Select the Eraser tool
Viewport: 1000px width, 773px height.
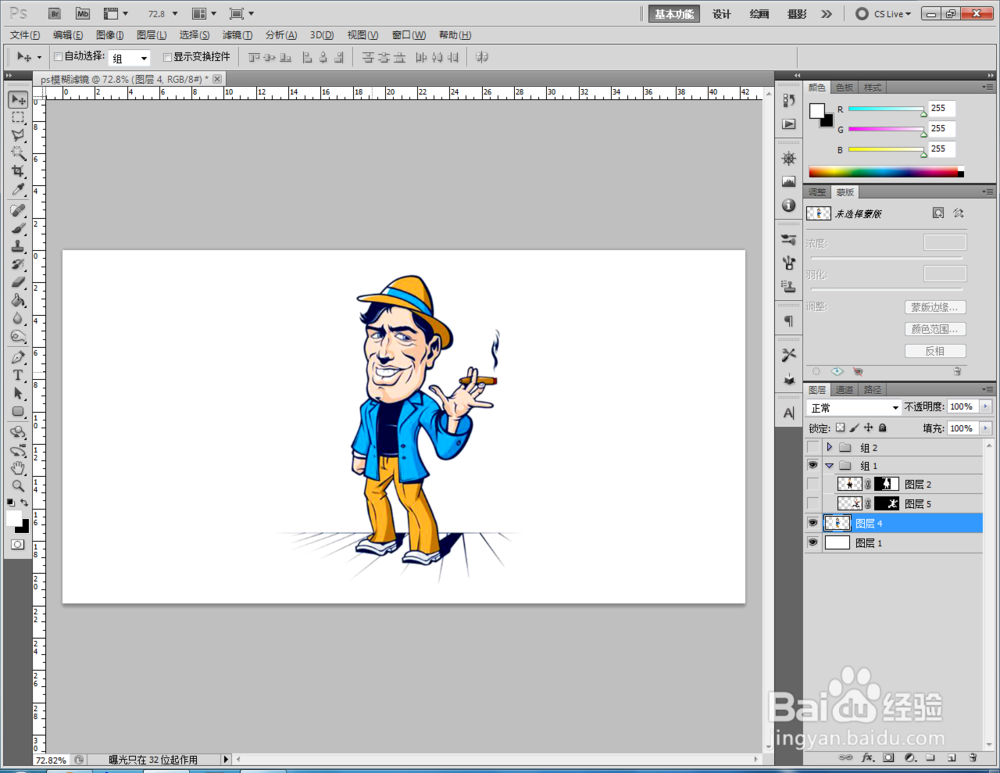18,282
